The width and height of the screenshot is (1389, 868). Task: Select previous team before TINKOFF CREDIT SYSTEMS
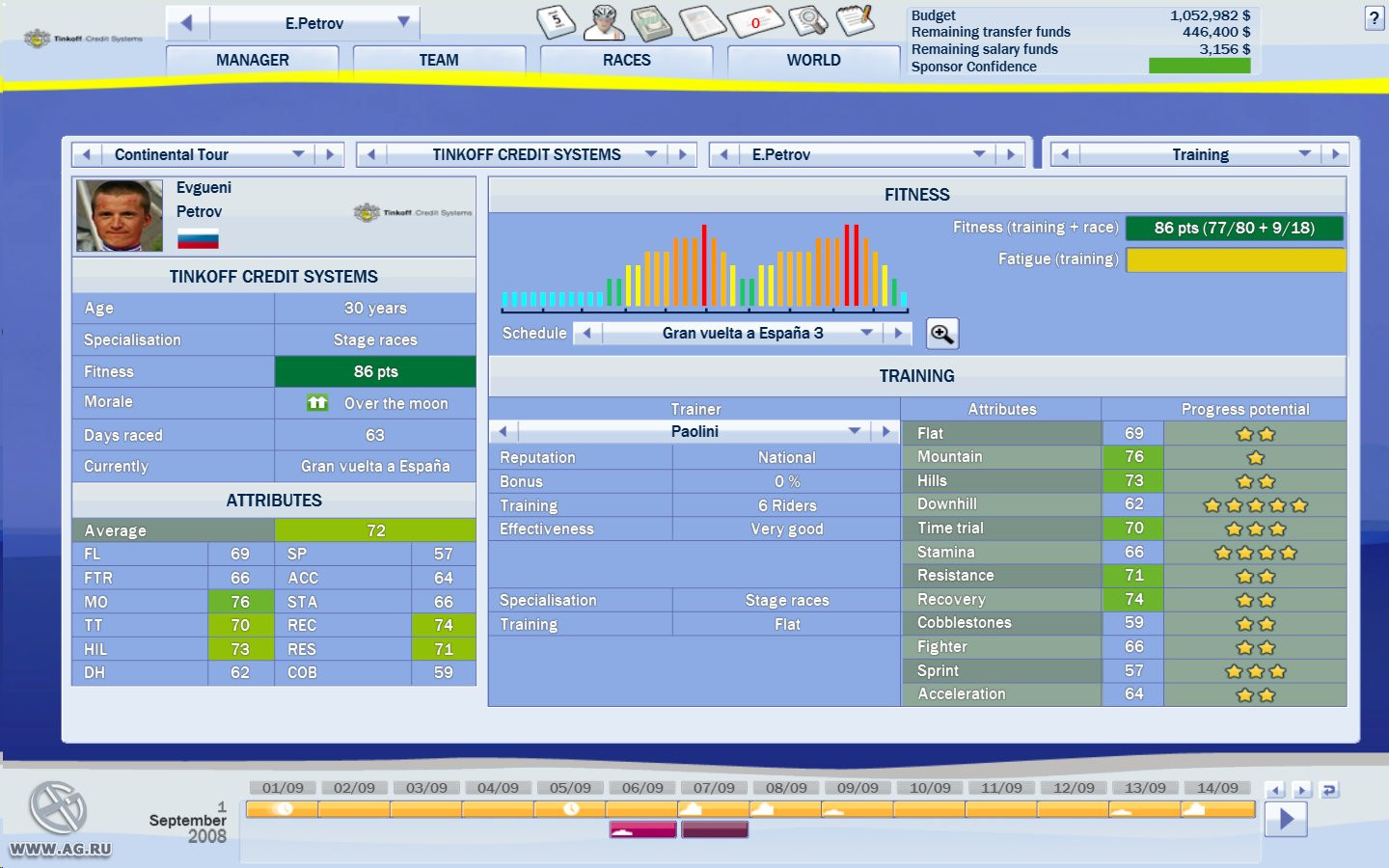[371, 154]
